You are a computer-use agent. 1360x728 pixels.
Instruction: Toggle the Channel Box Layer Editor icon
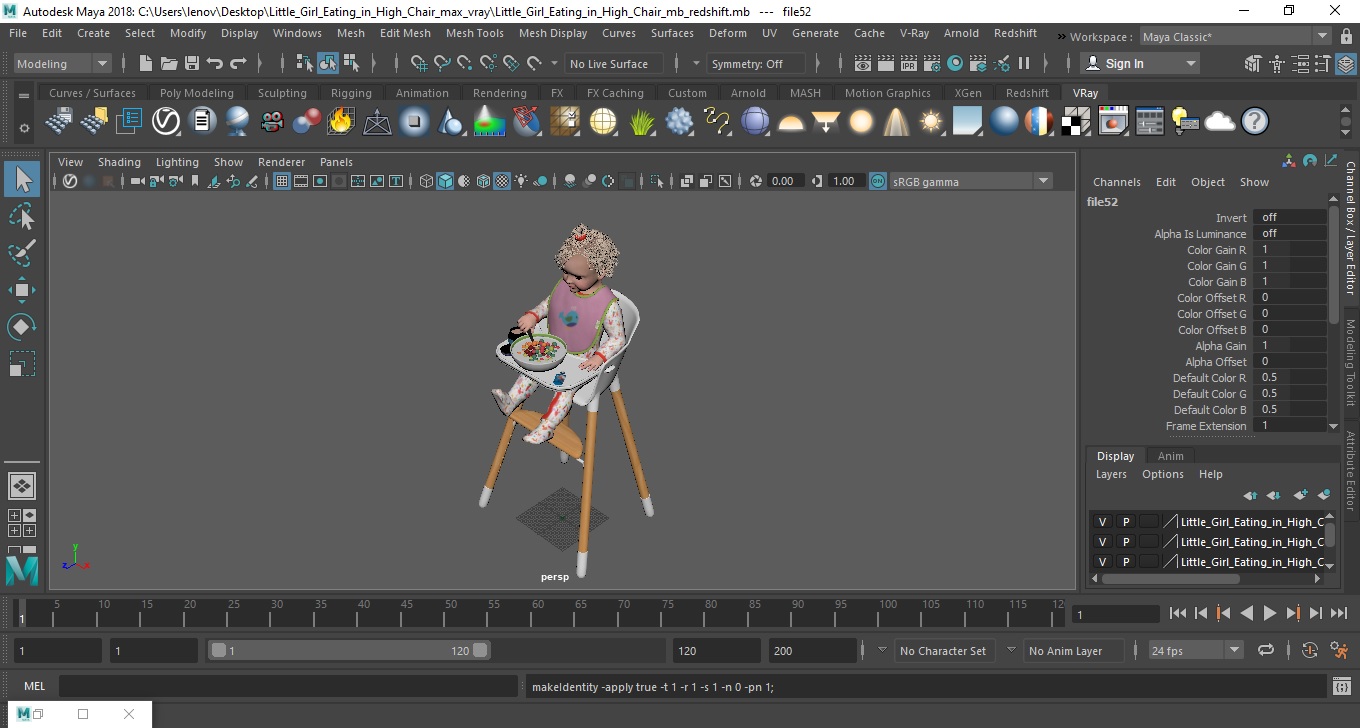coord(1347,64)
